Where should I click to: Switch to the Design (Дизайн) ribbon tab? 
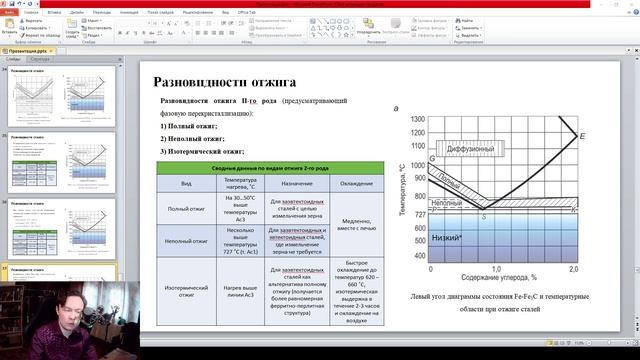click(77, 13)
